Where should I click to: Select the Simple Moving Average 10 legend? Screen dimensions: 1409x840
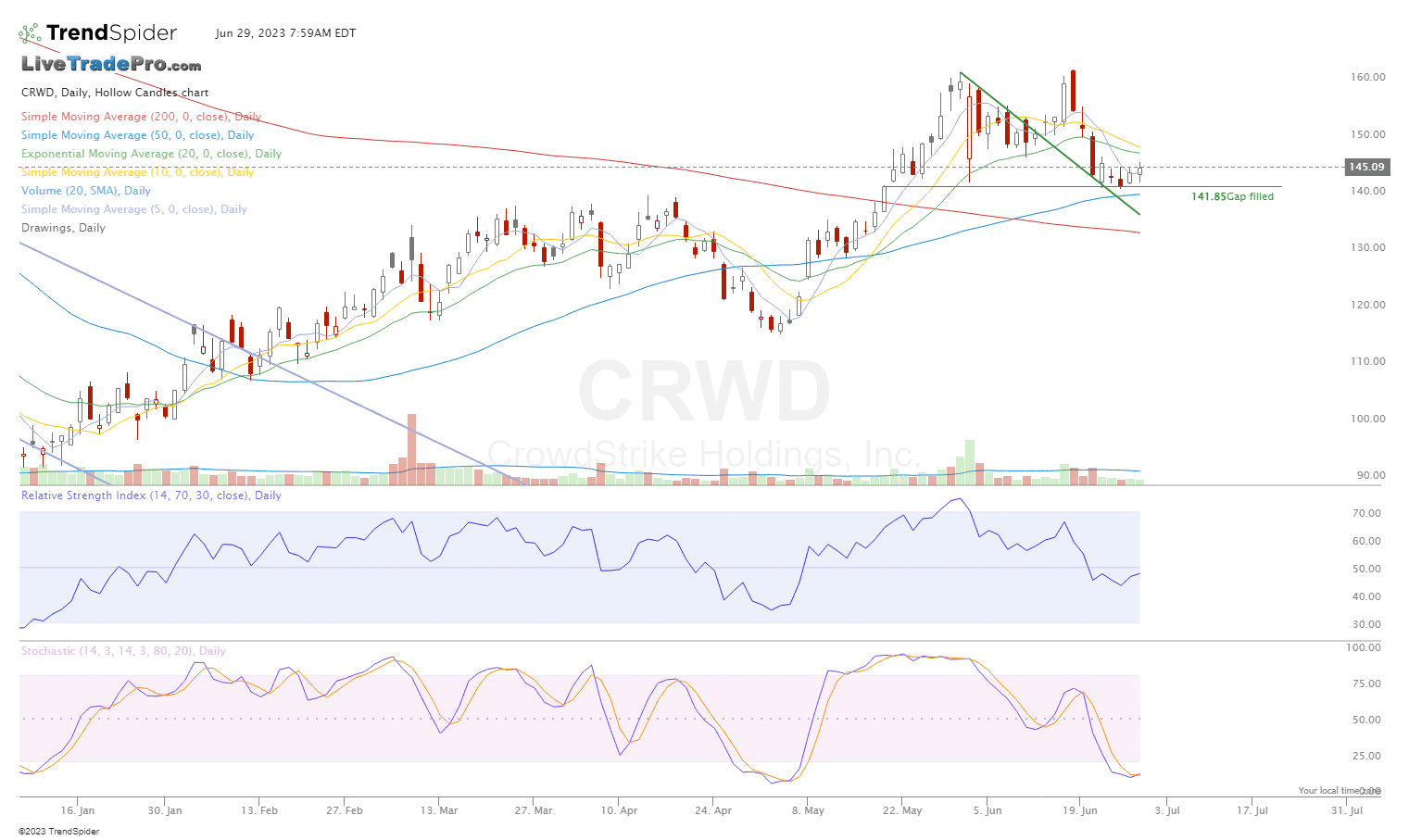coord(137,172)
